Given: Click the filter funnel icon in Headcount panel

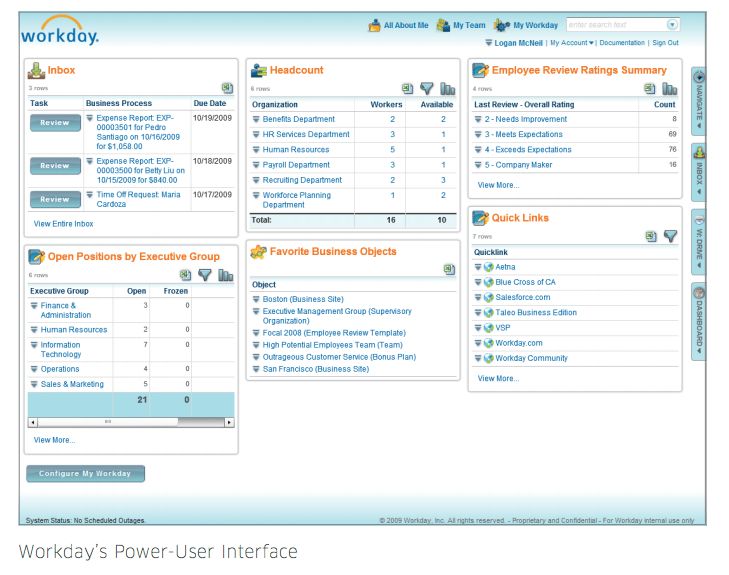Looking at the screenshot, I should pyautogui.click(x=427, y=89).
